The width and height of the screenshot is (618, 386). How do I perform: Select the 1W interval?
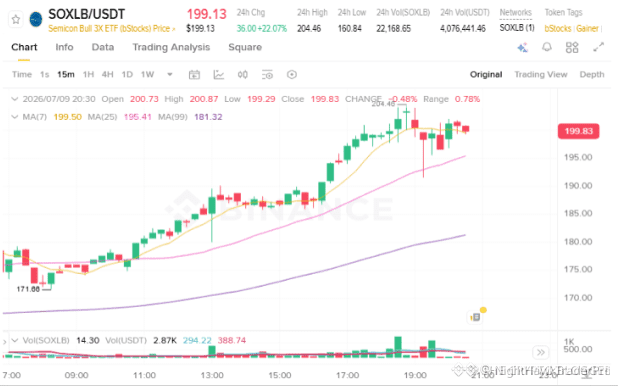click(x=147, y=75)
